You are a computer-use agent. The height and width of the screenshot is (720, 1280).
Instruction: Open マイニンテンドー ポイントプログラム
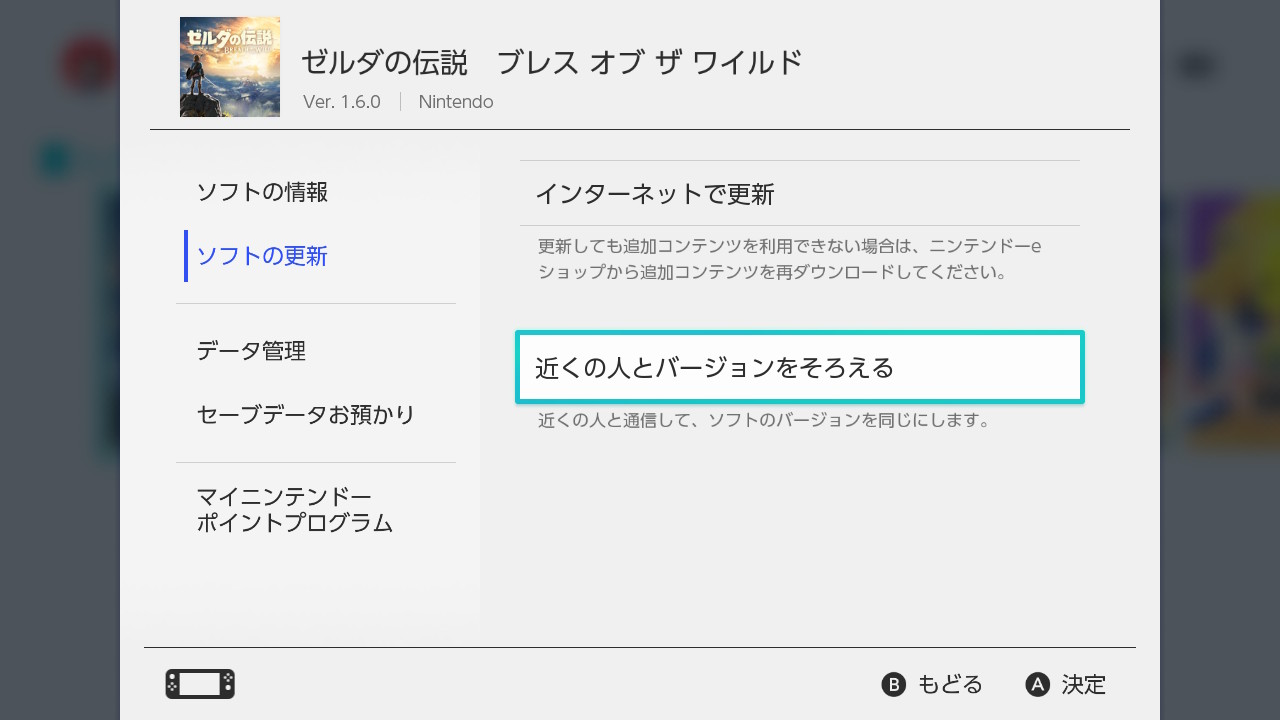(x=294, y=510)
